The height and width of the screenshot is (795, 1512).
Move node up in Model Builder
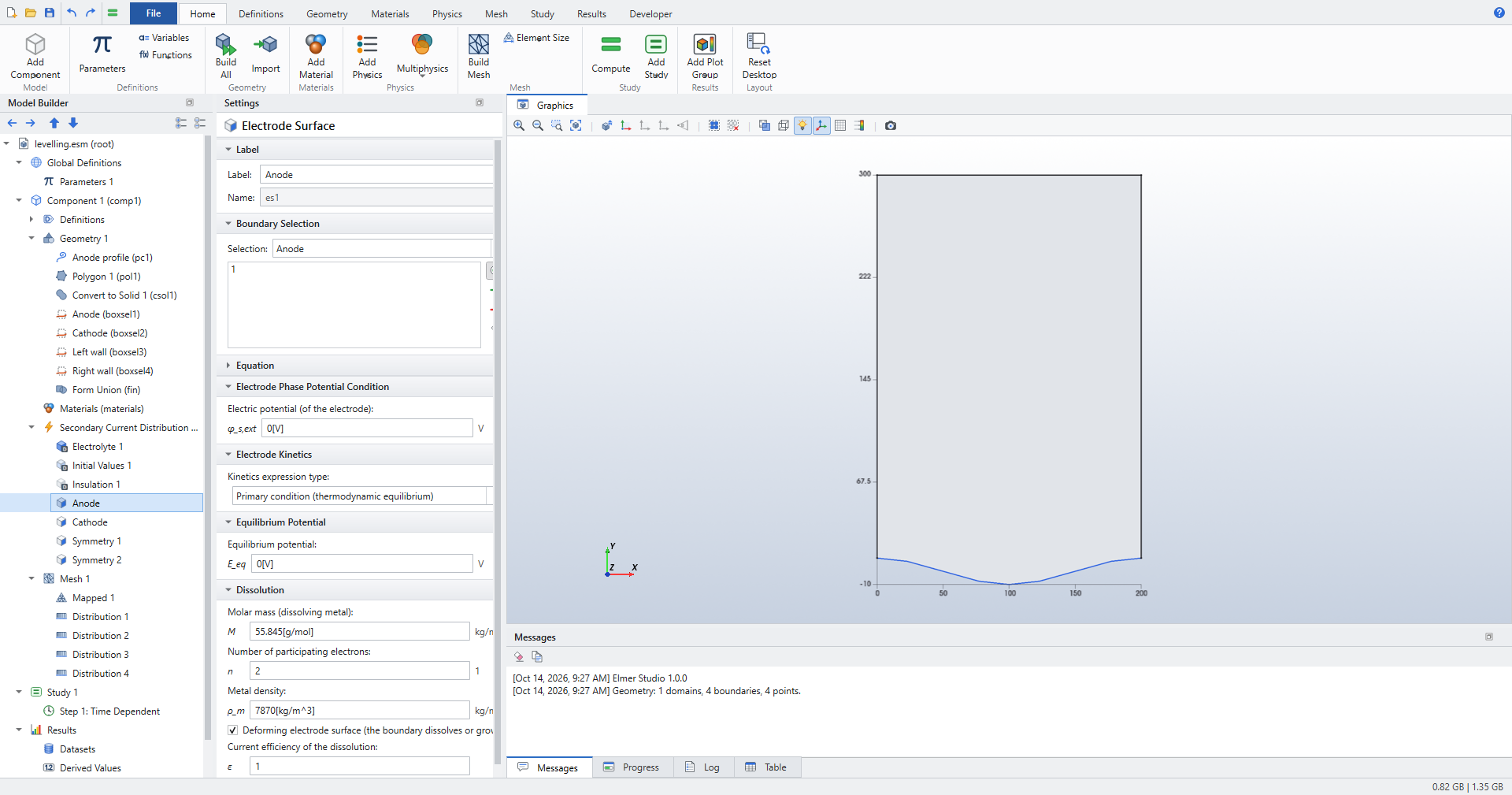click(x=54, y=123)
